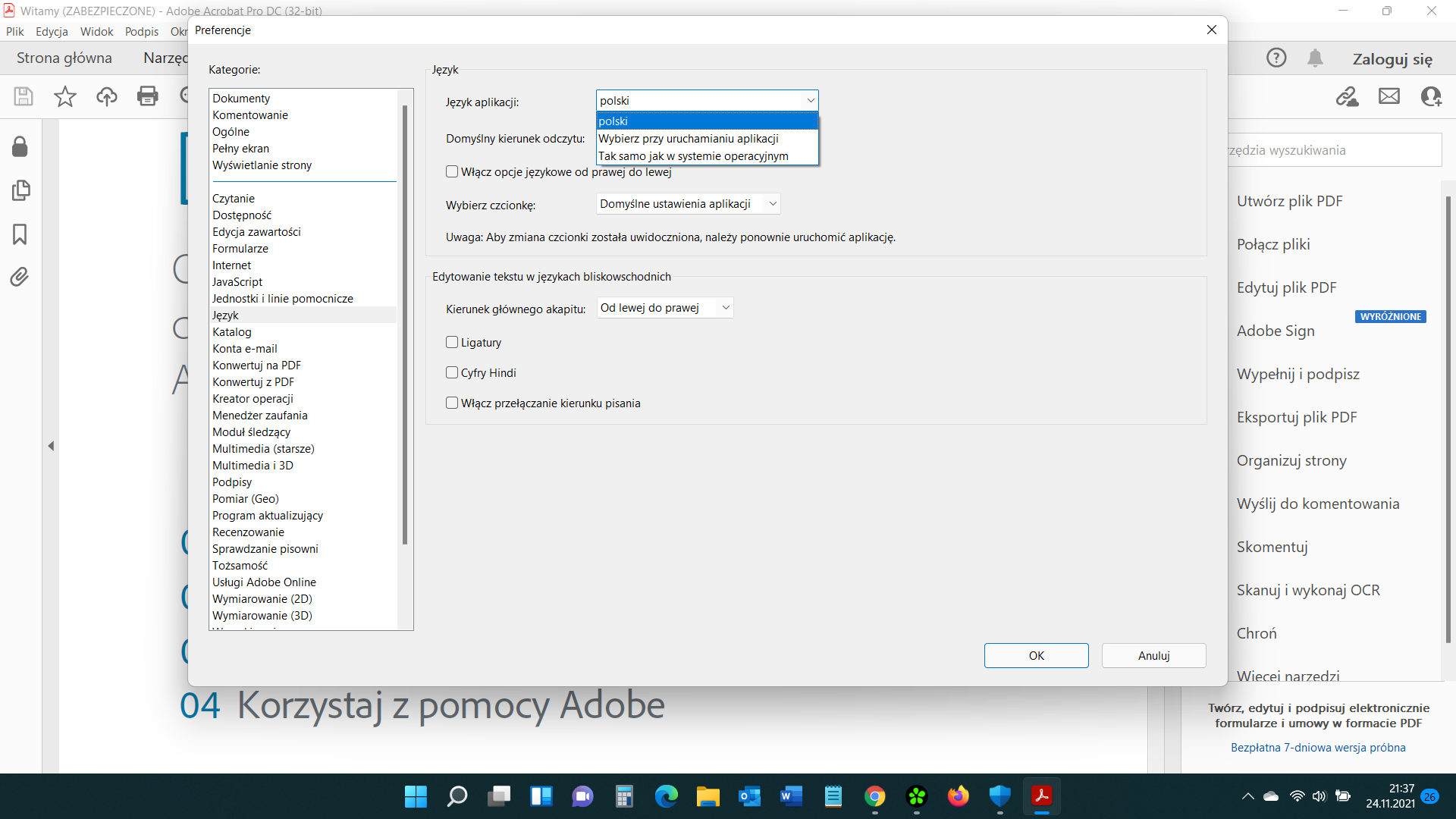Open Adobe Sign tool
Viewport: 1456px width, 819px height.
click(x=1276, y=331)
